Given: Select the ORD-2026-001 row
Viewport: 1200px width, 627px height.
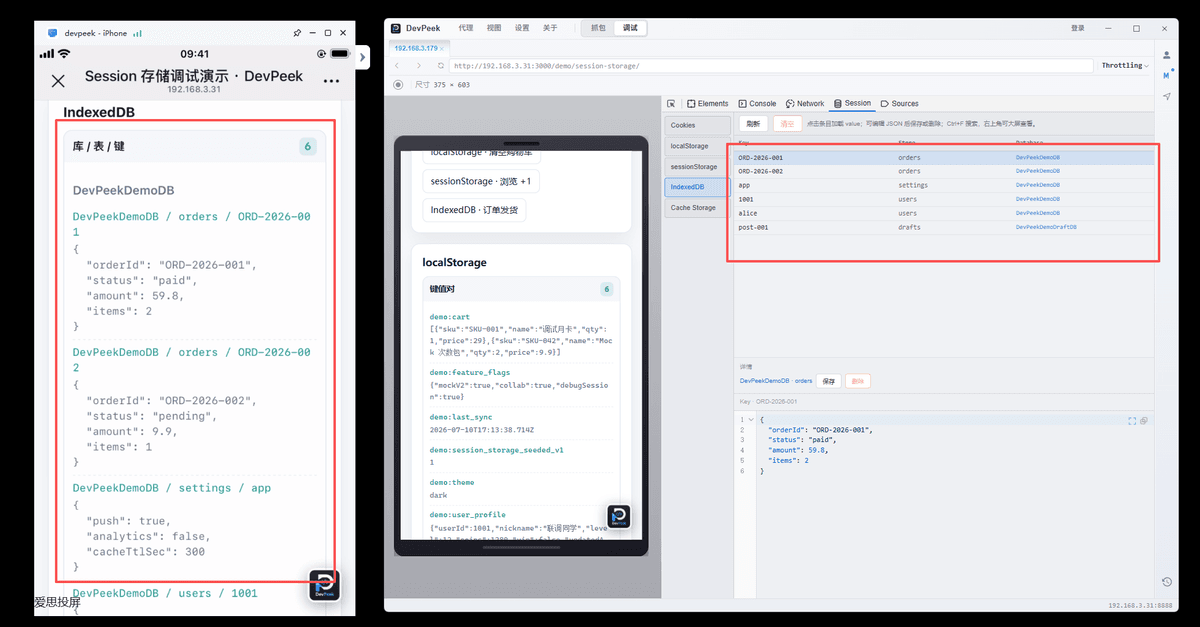Looking at the screenshot, I should click(x=945, y=158).
